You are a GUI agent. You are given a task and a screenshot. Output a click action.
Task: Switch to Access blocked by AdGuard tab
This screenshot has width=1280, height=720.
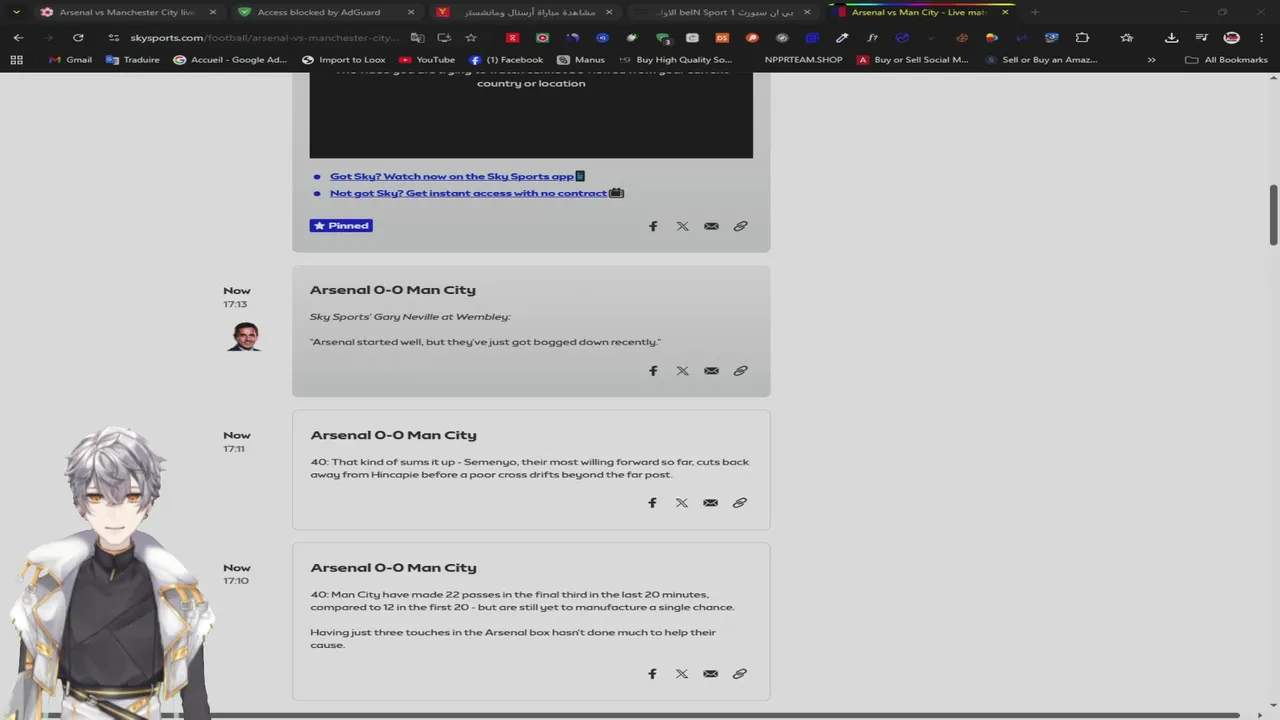325,12
